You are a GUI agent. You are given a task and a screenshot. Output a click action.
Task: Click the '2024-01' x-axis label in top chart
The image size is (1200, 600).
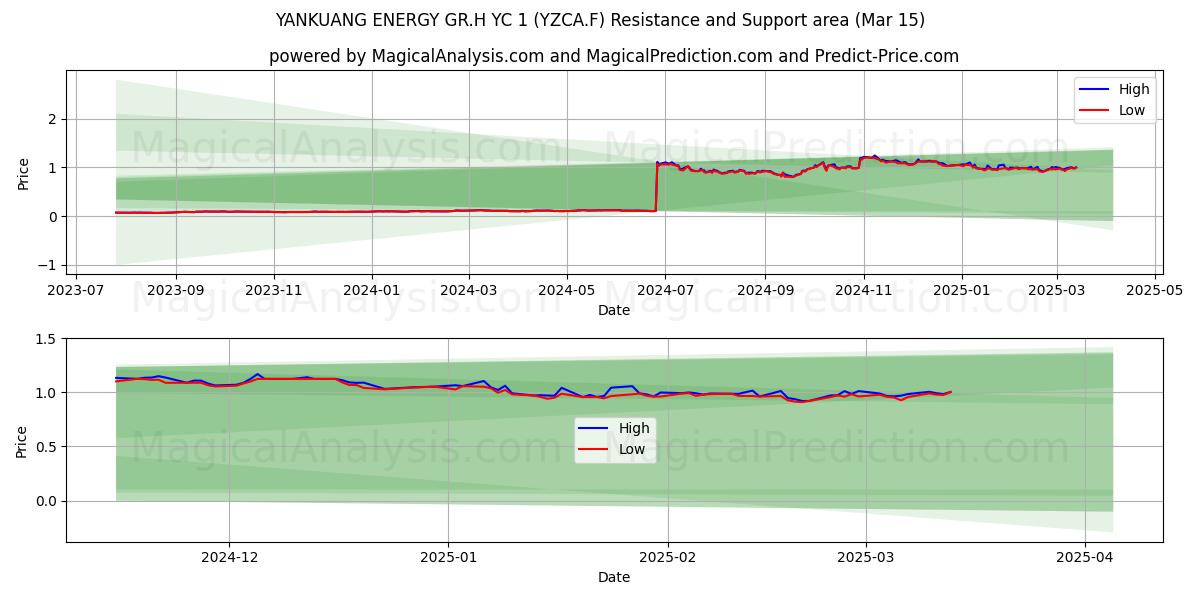(x=372, y=291)
